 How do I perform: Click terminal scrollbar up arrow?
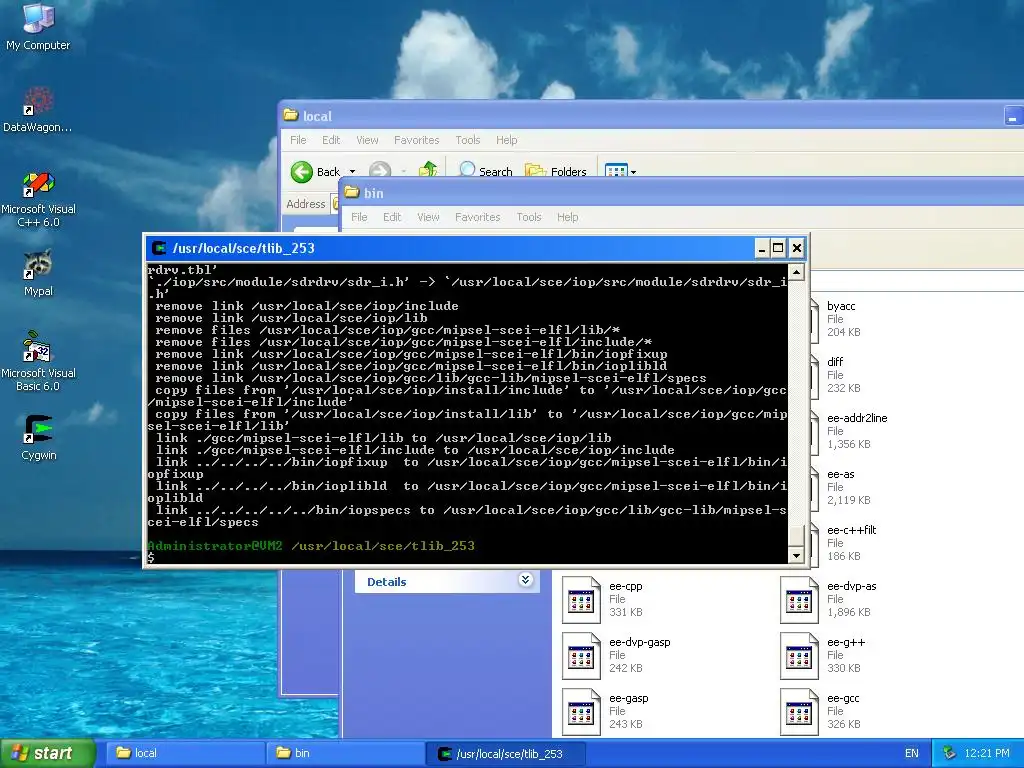click(x=796, y=272)
